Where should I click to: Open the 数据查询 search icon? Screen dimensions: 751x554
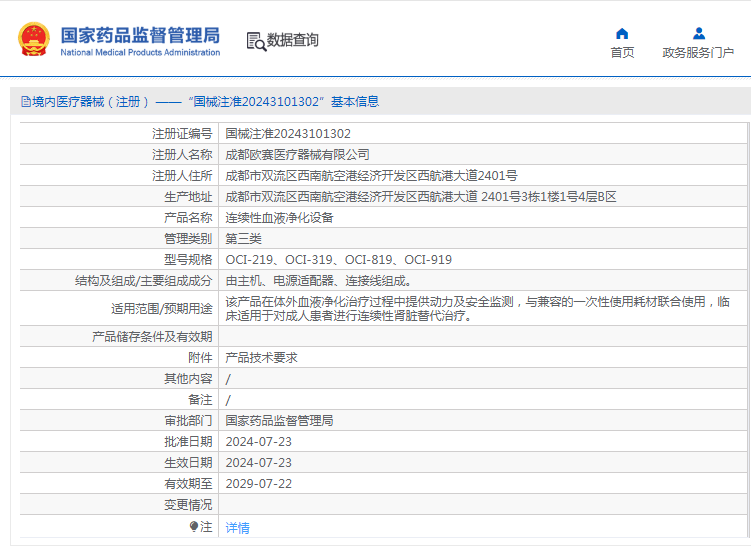pos(256,42)
